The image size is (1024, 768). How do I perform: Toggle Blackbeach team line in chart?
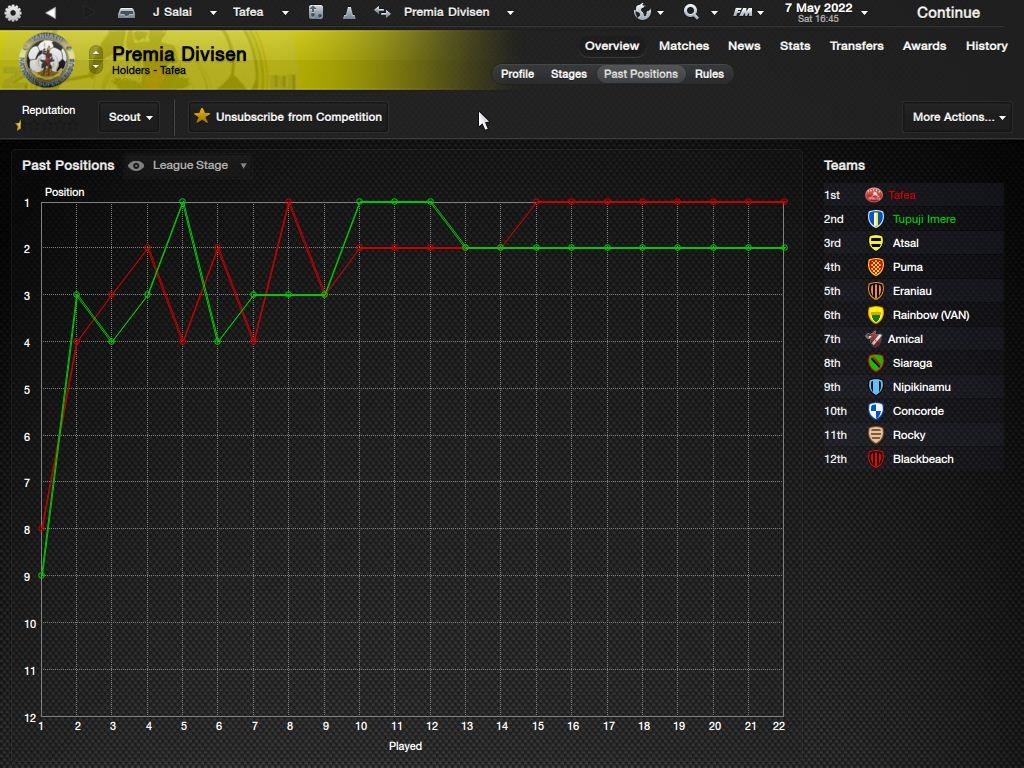pos(922,459)
